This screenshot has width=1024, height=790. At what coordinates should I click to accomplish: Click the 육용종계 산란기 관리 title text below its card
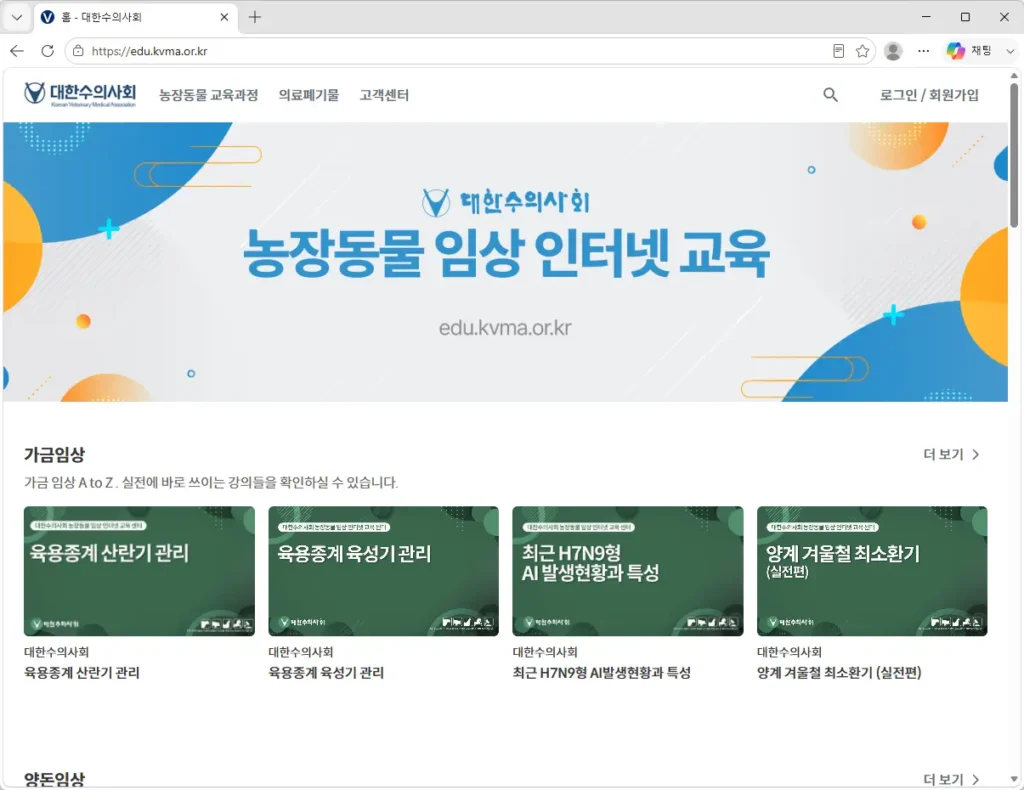point(82,672)
